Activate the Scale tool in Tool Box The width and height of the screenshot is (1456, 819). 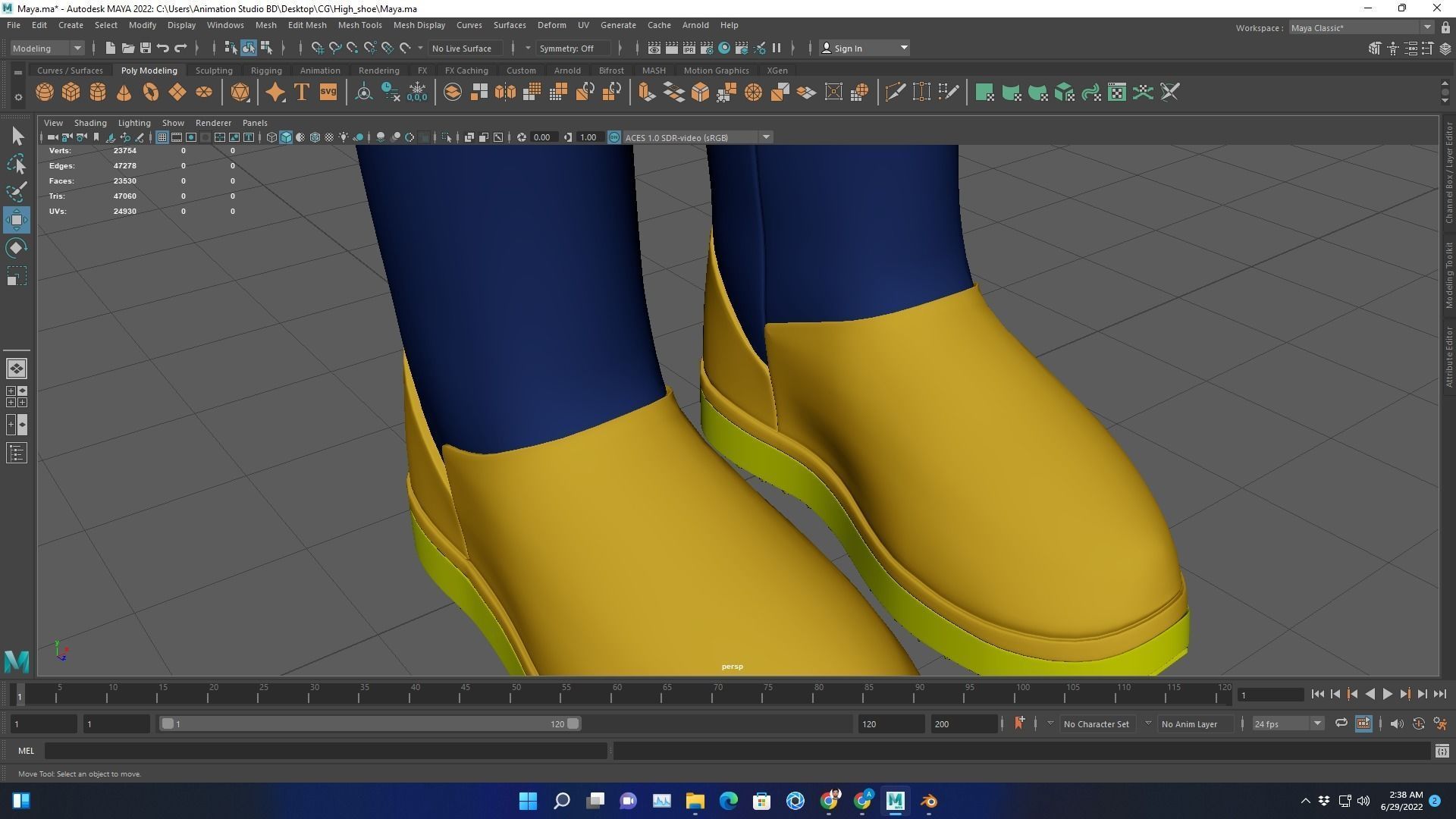coord(17,276)
